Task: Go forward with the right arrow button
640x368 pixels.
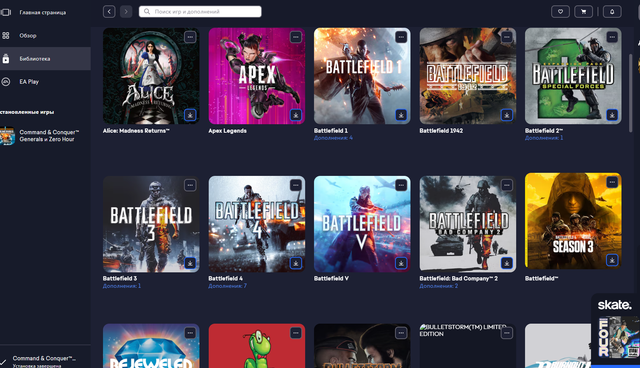Action: click(126, 12)
